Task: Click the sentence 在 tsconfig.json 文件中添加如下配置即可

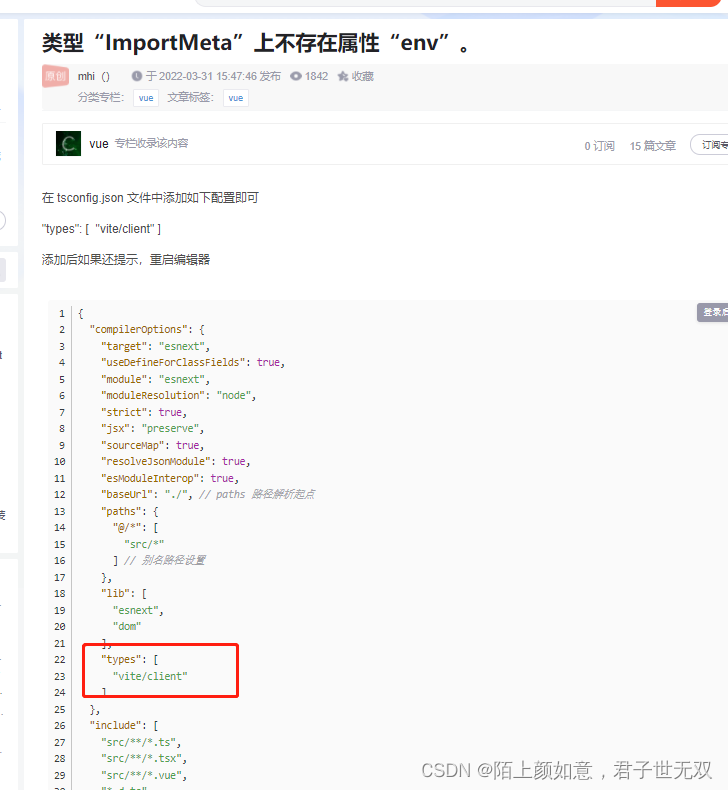Action: 150,198
